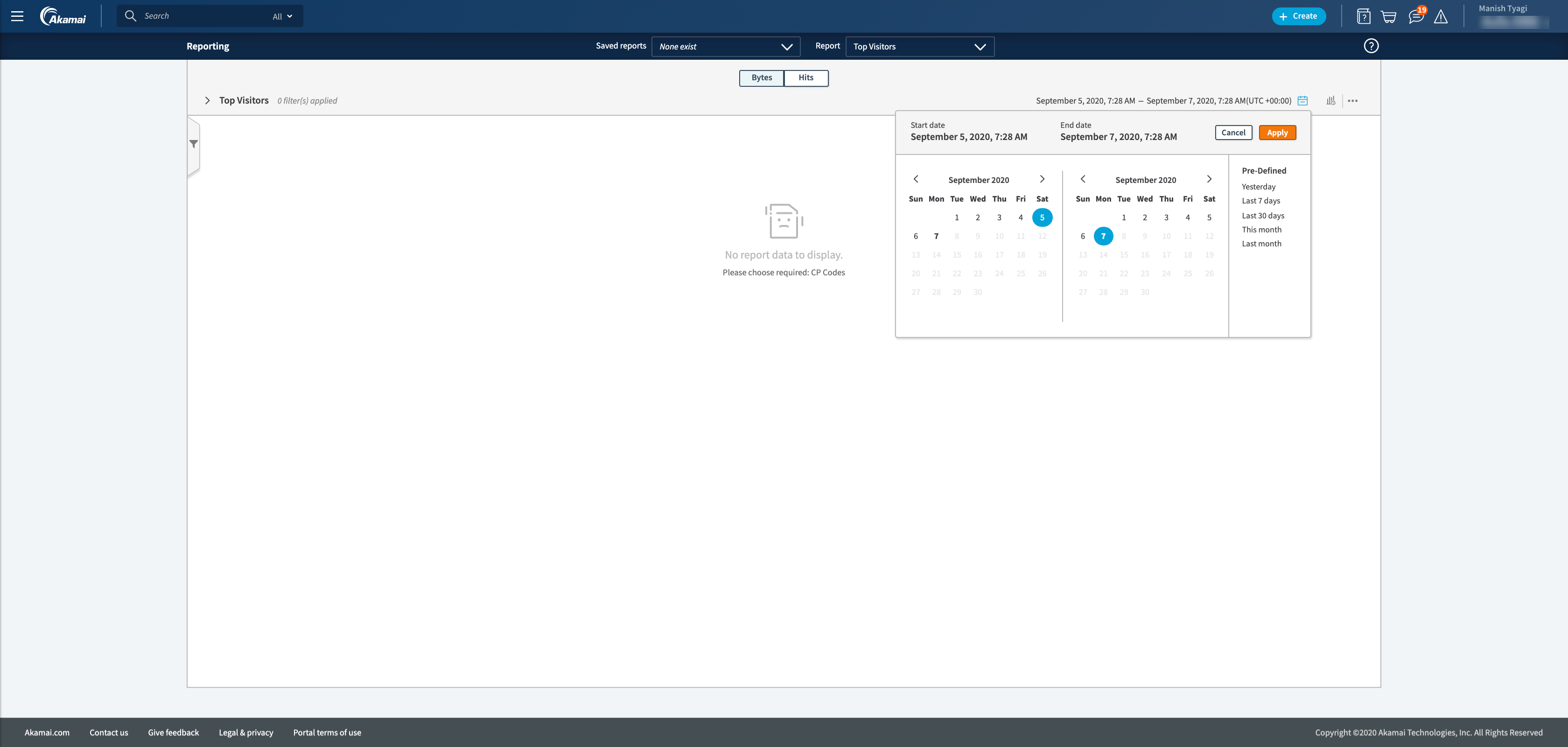Open the chart time settings icon
The image size is (1568, 747).
click(x=1330, y=100)
